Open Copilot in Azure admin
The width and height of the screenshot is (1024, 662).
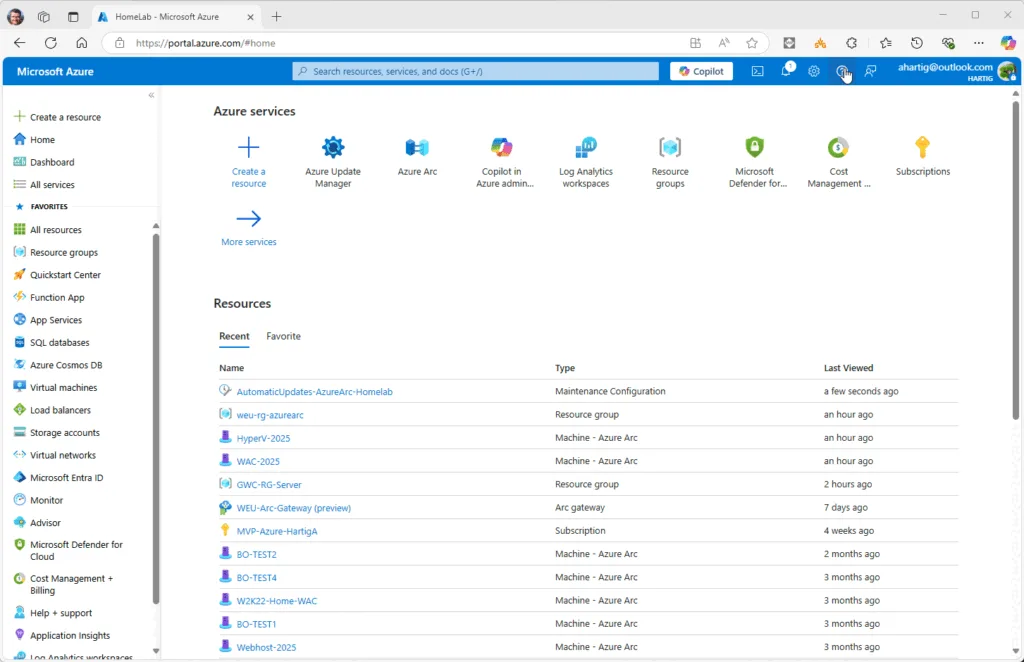(501, 158)
